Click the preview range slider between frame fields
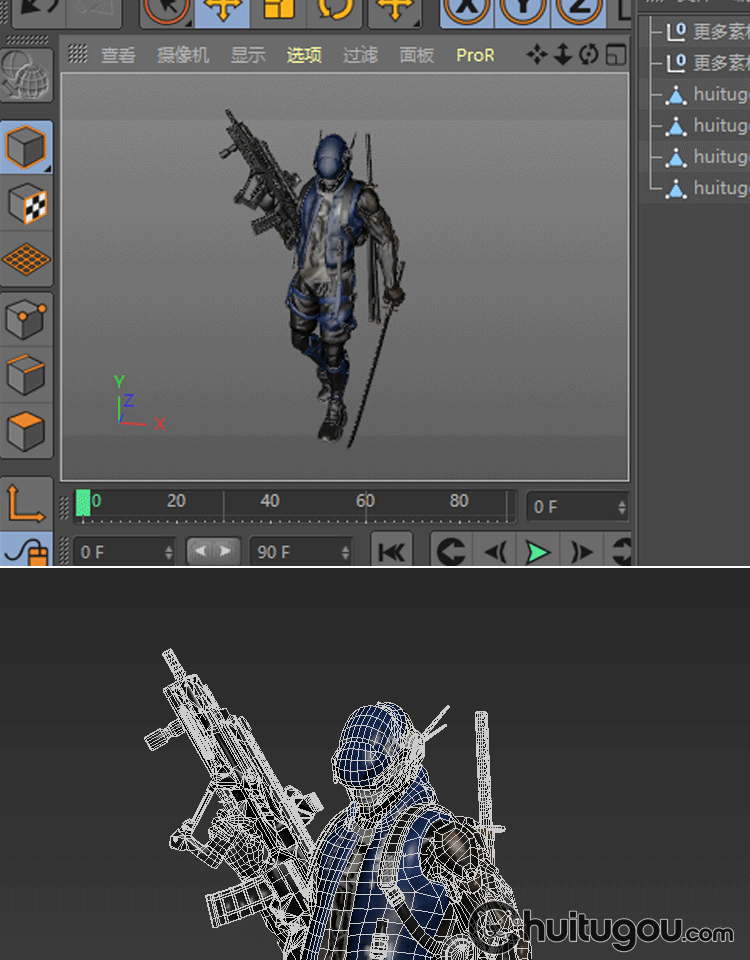750x960 pixels. coord(213,551)
